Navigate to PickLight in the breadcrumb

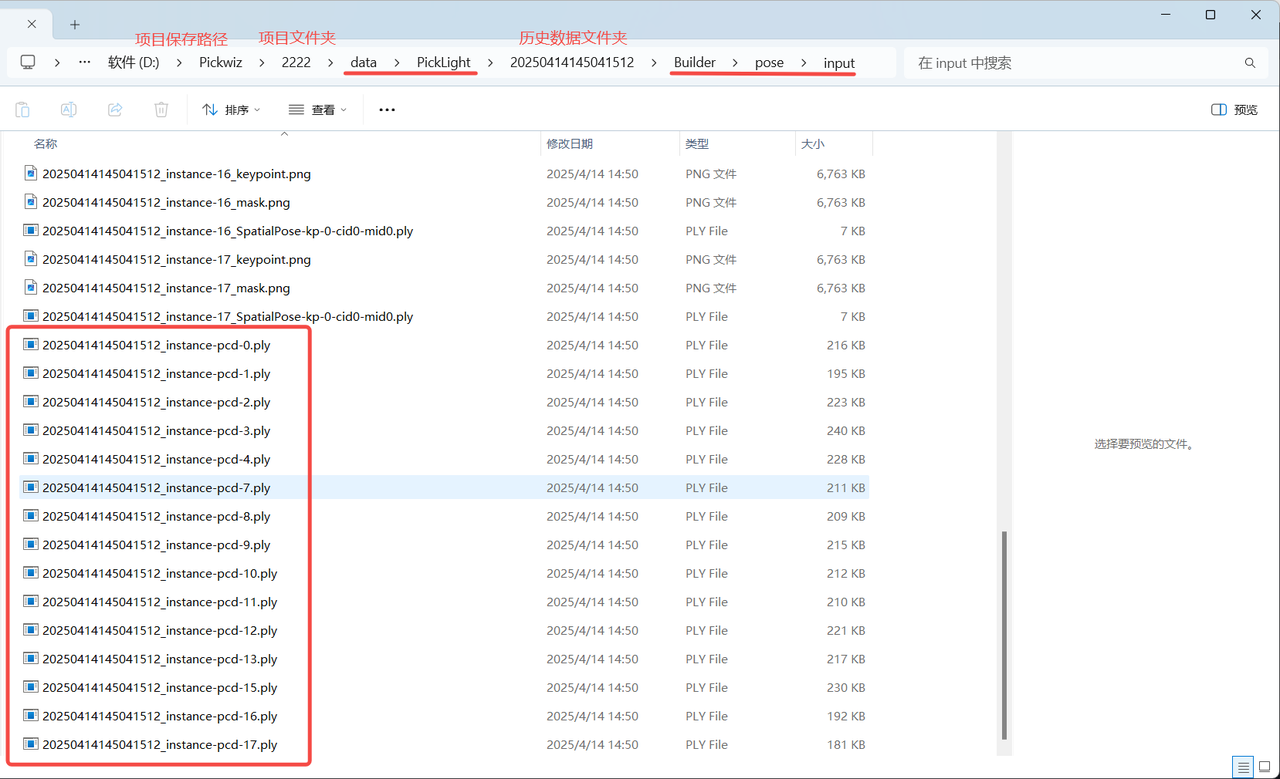click(443, 63)
